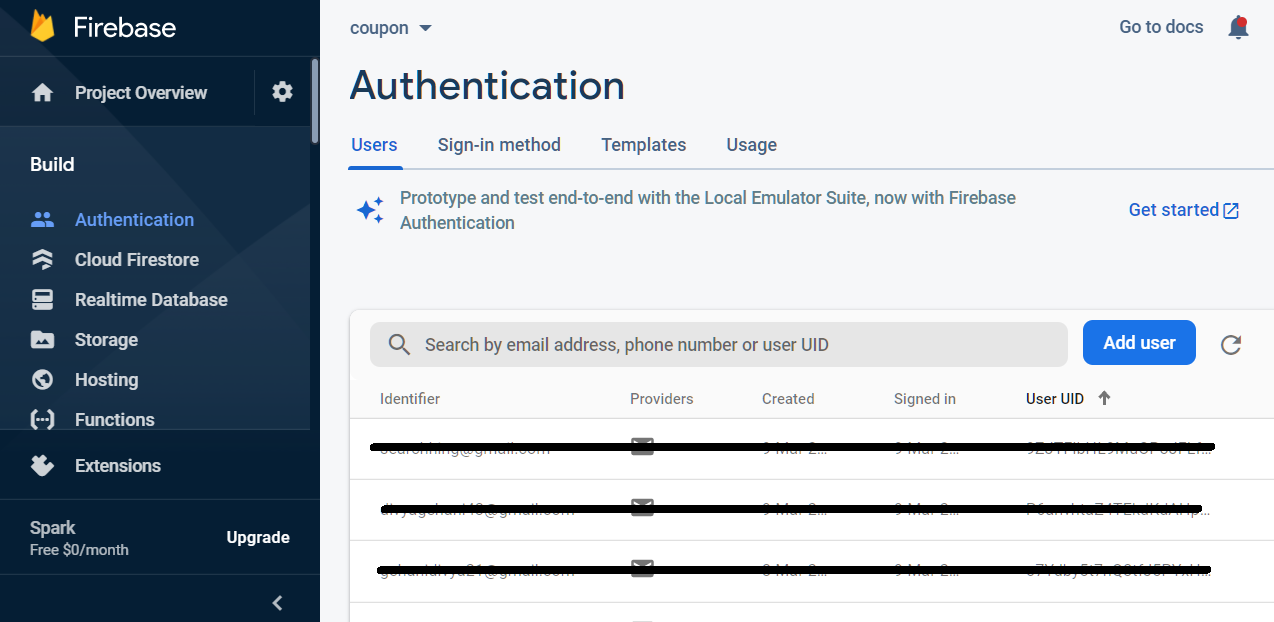Switch to Sign-in method tab

[x=499, y=145]
